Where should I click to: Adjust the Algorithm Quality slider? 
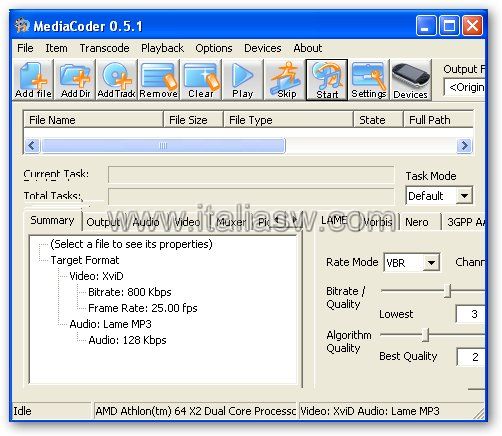[425, 335]
